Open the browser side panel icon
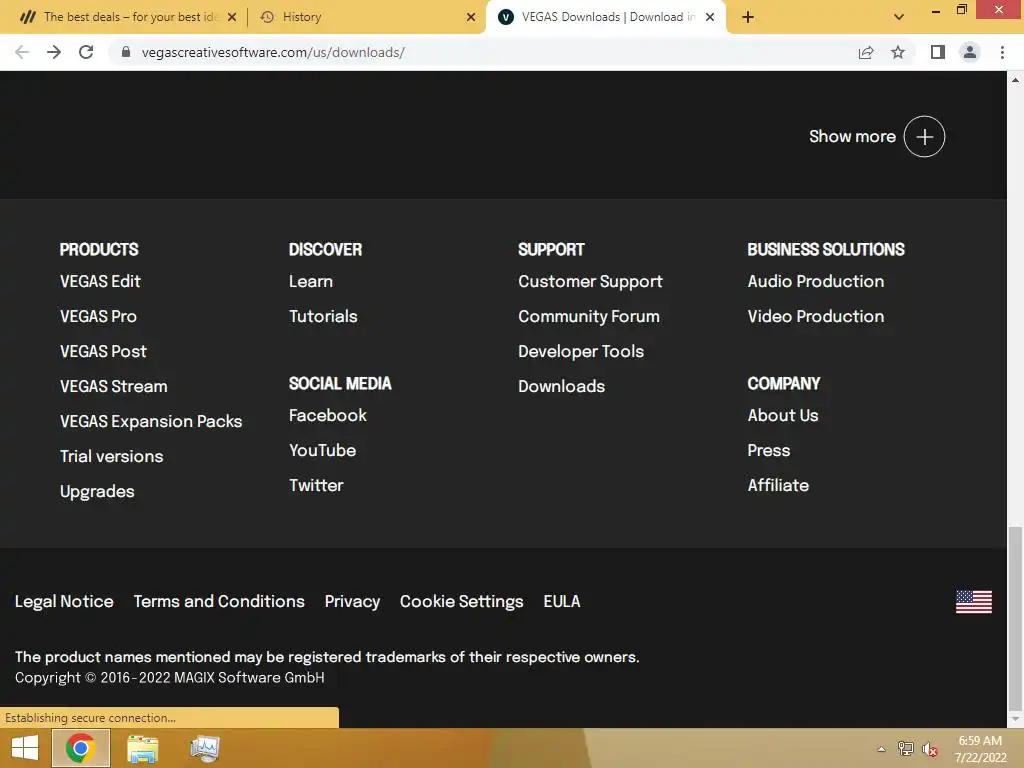The height and width of the screenshot is (768, 1024). point(938,52)
